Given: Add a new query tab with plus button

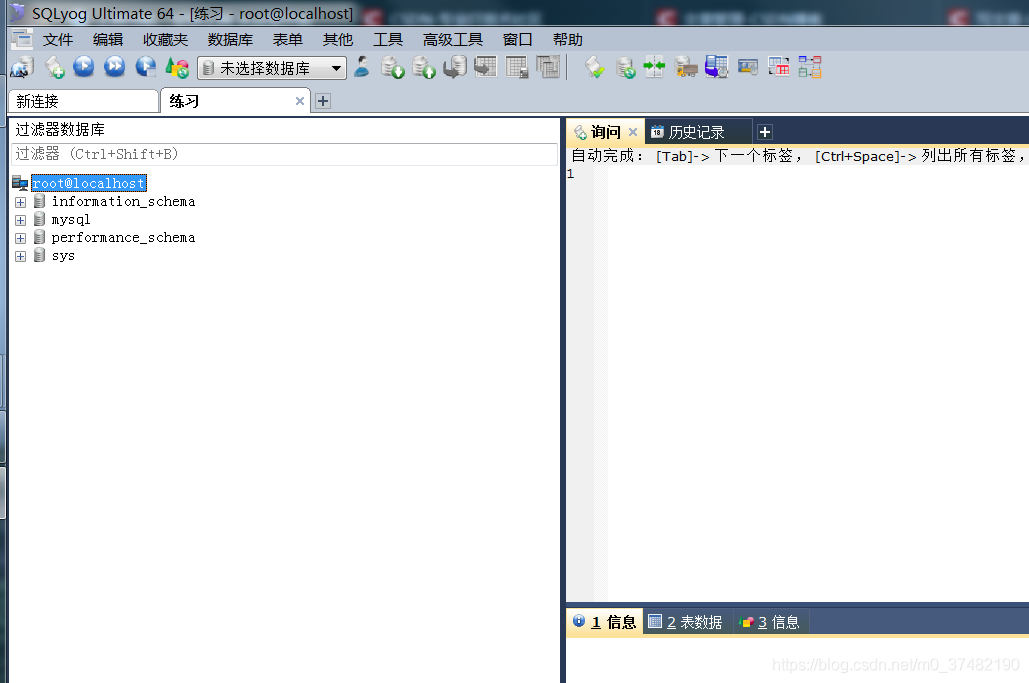Looking at the screenshot, I should pos(765,133).
